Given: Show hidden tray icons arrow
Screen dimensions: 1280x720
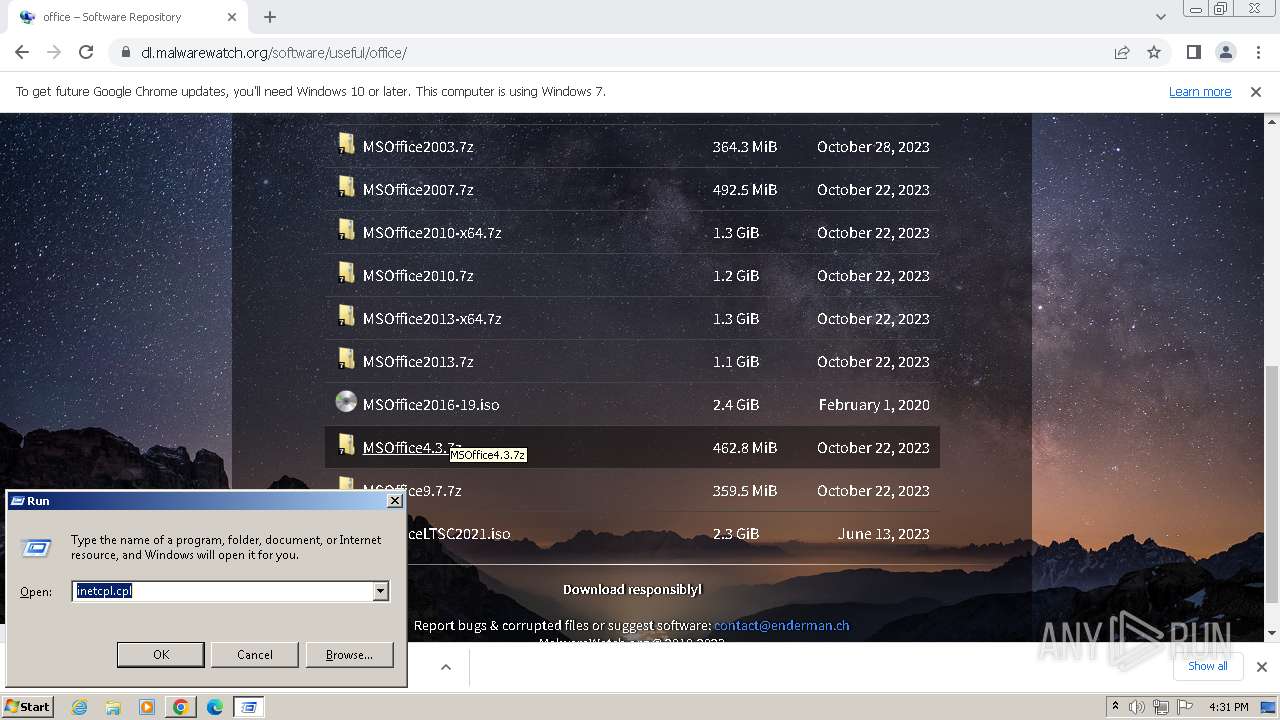Looking at the screenshot, I should 1115,707.
